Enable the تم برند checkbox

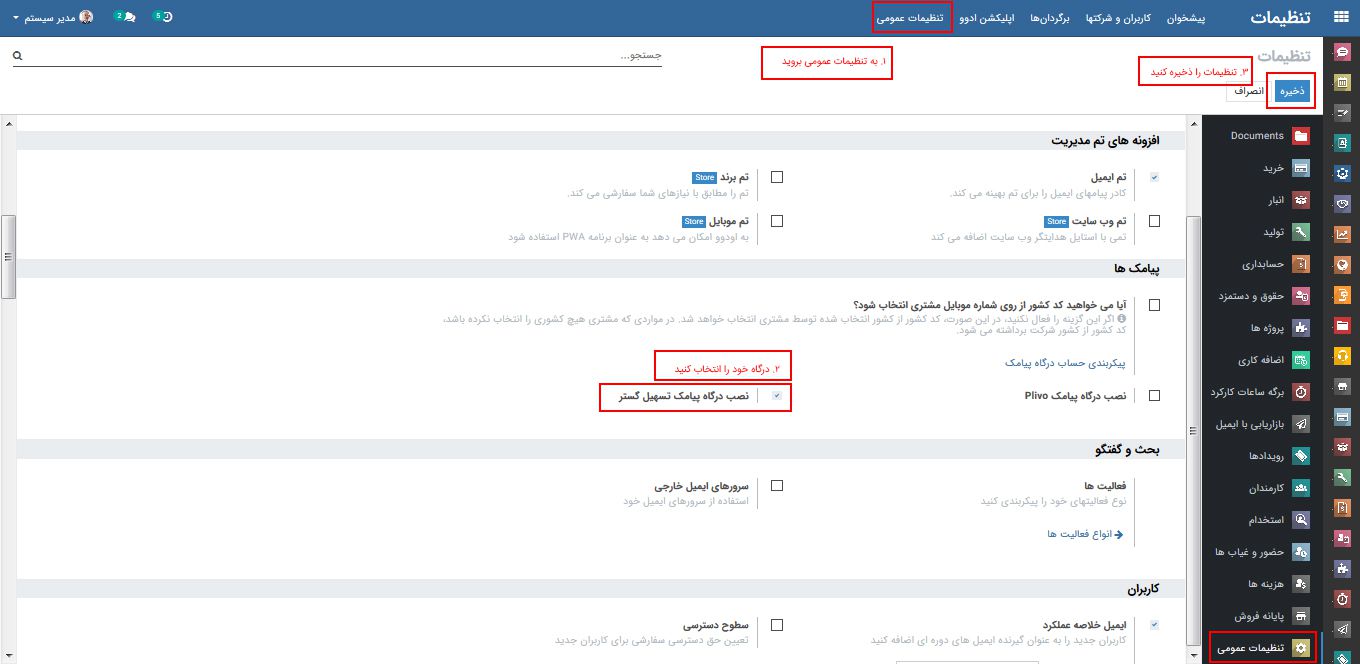tap(777, 177)
